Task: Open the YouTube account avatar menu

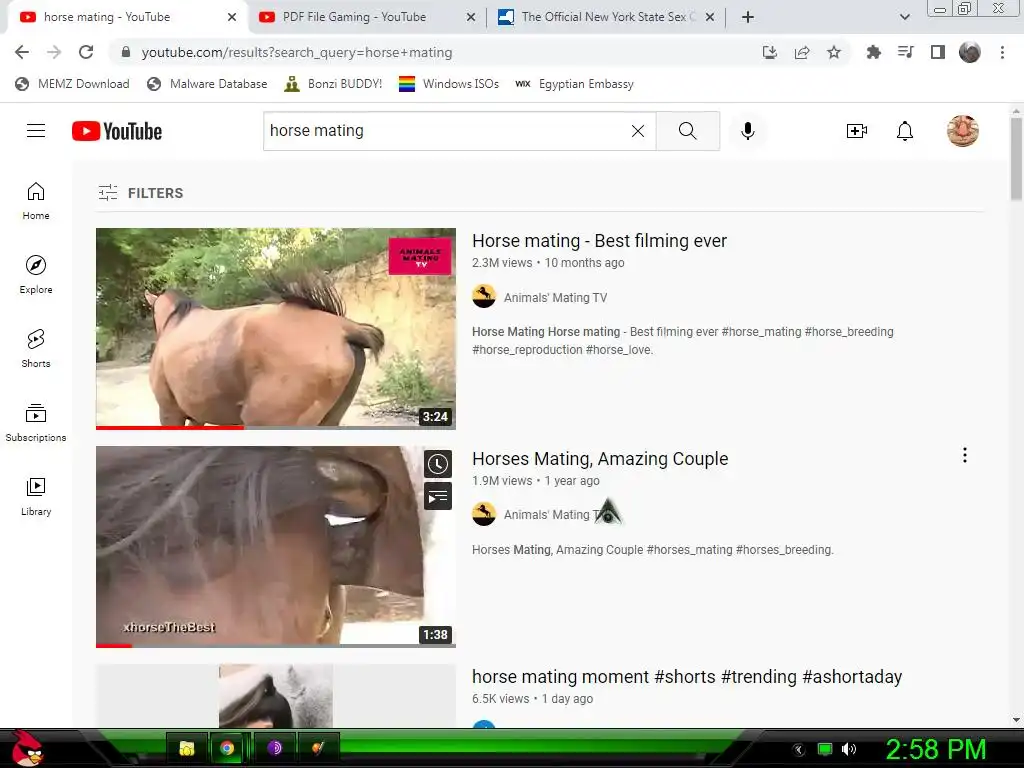Action: [x=963, y=131]
